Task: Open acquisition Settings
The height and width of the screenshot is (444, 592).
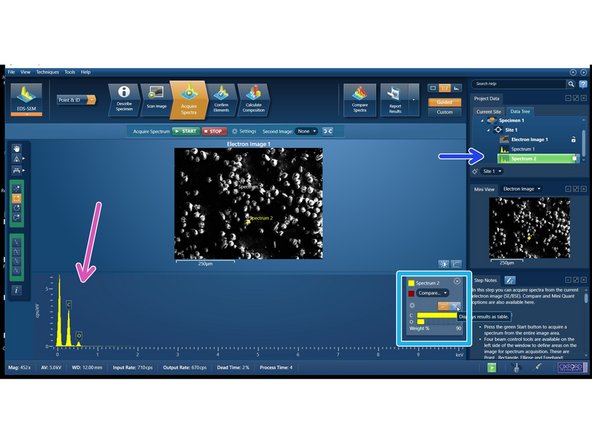Action: point(244,131)
